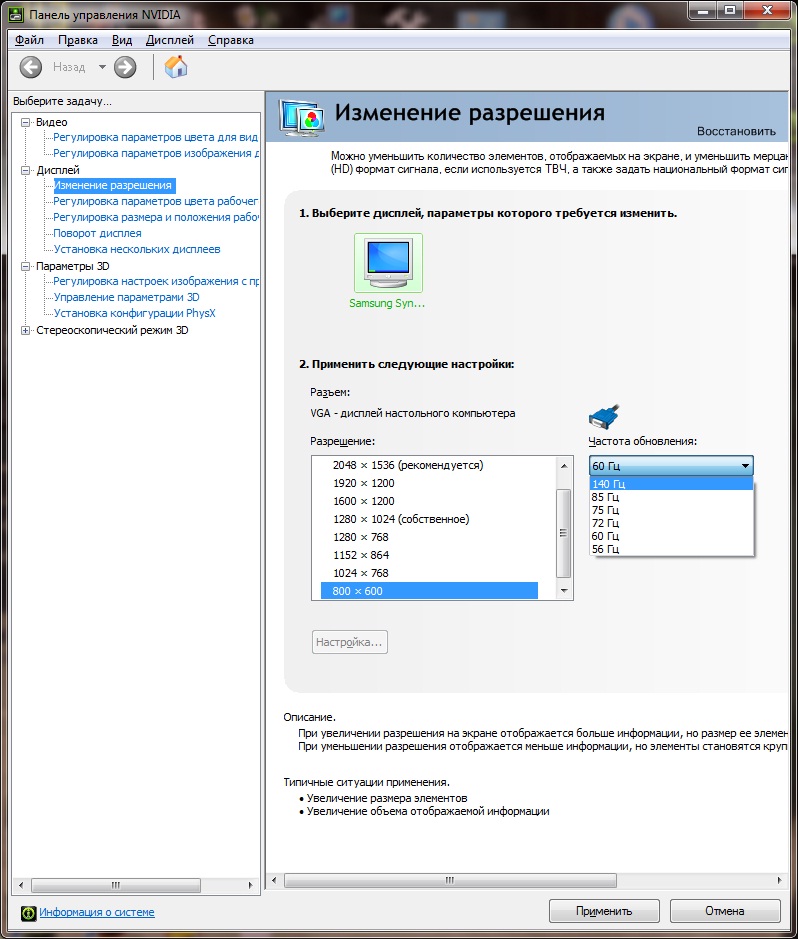
Task: Click the Forward arrow icon
Action: coord(125,67)
